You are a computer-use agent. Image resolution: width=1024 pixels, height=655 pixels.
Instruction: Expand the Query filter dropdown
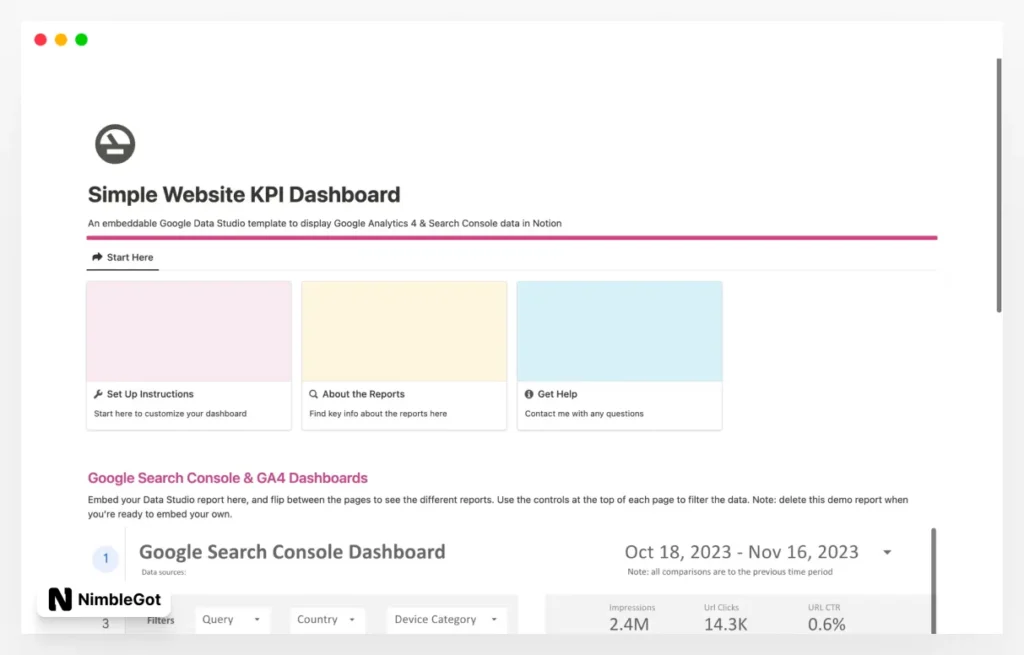point(232,620)
